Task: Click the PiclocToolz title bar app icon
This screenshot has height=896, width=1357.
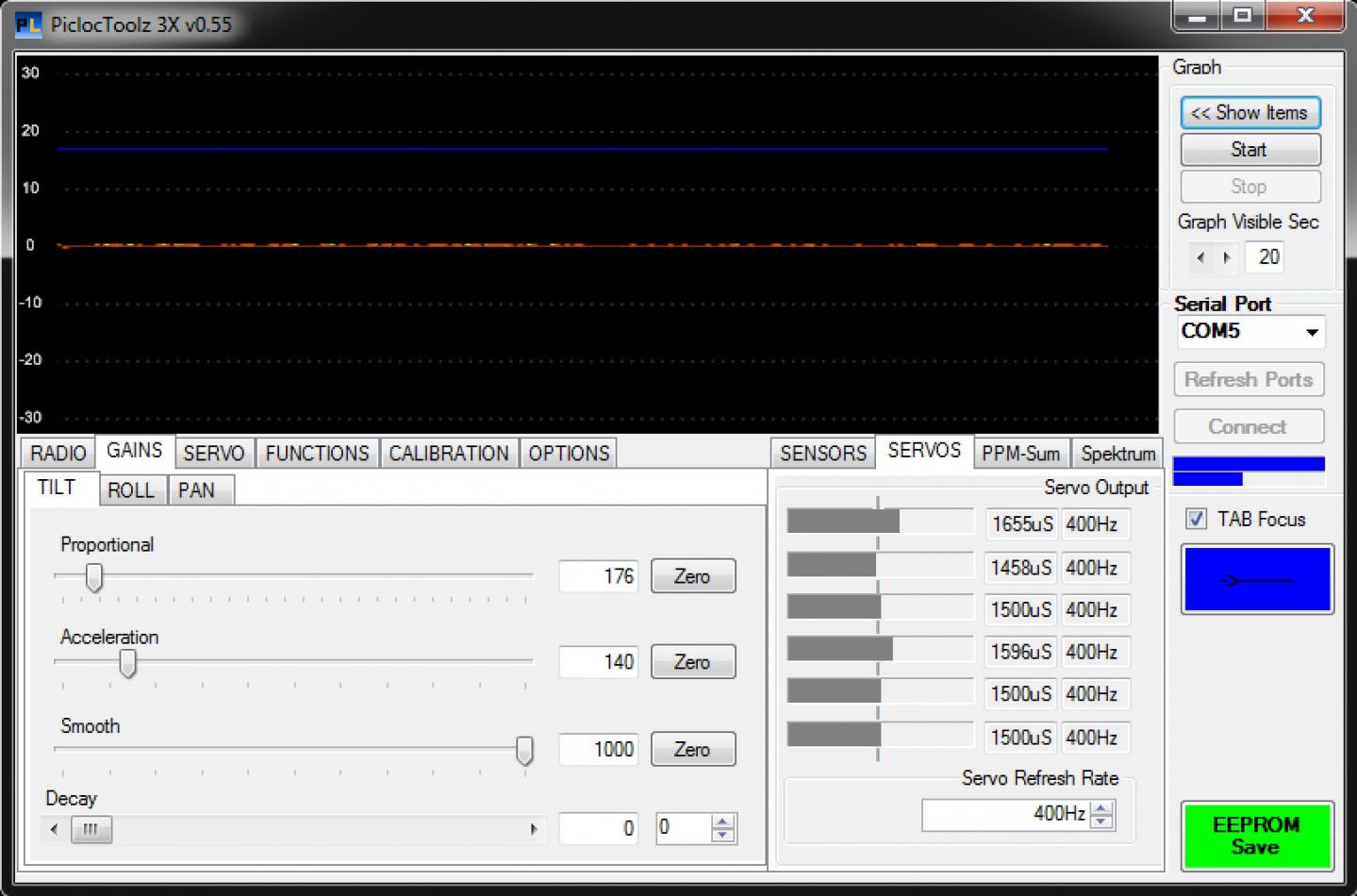Action: coord(28,25)
